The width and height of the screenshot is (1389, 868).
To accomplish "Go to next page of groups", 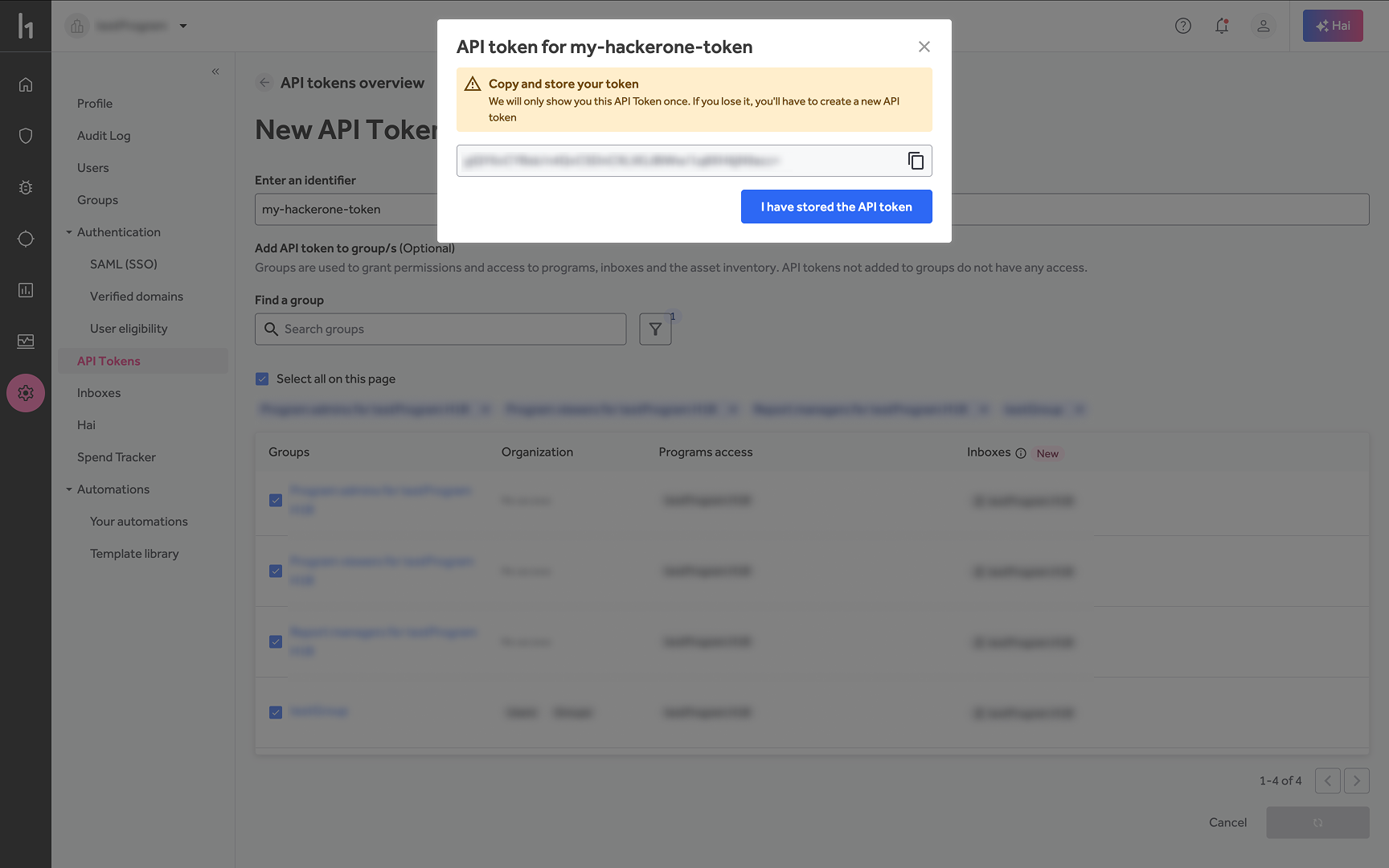I will 1357,780.
